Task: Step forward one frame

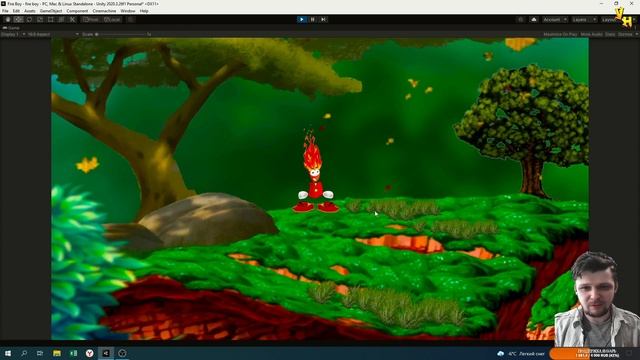Action: click(323, 19)
